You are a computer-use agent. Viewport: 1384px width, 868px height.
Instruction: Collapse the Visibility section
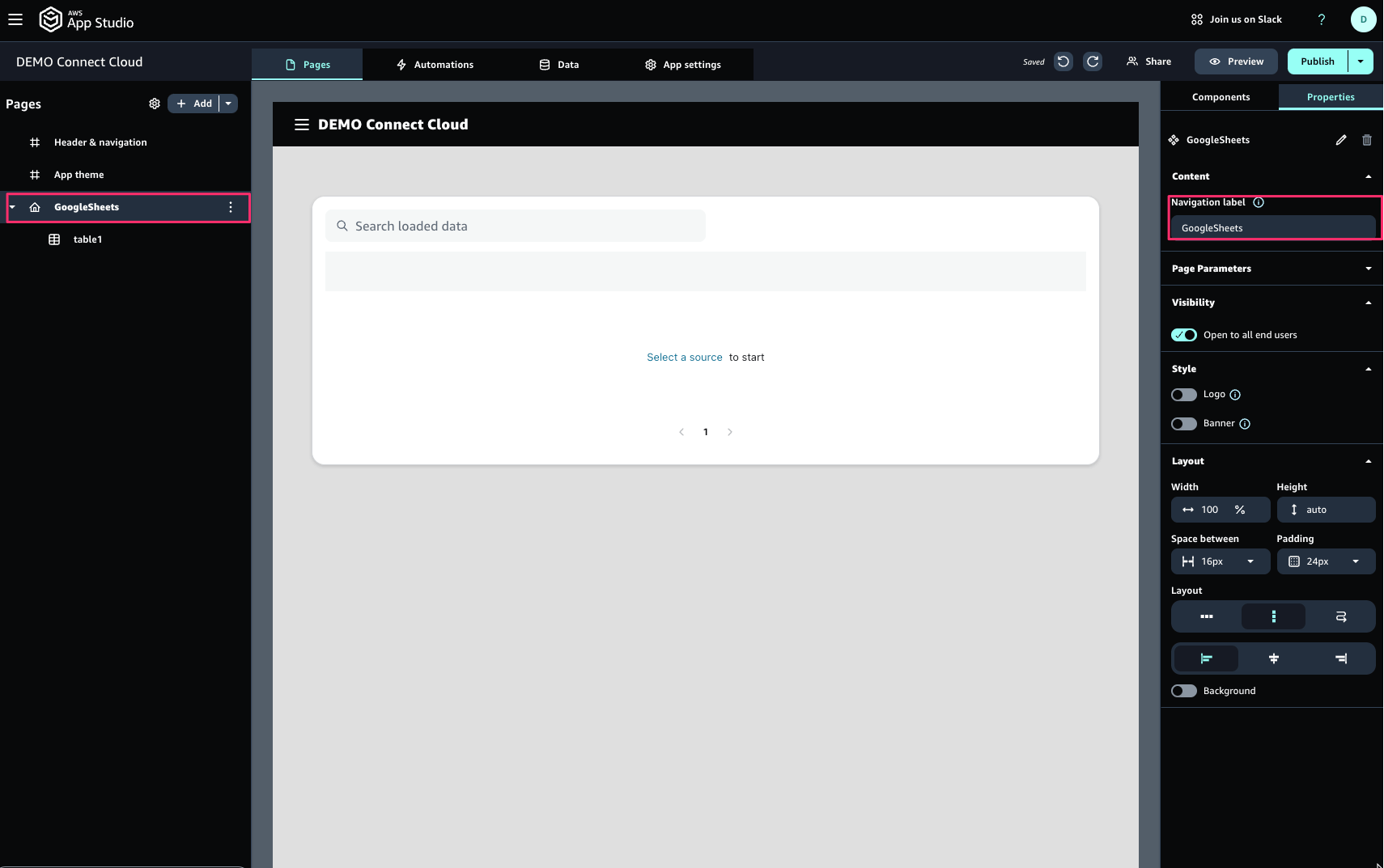[1369, 303]
